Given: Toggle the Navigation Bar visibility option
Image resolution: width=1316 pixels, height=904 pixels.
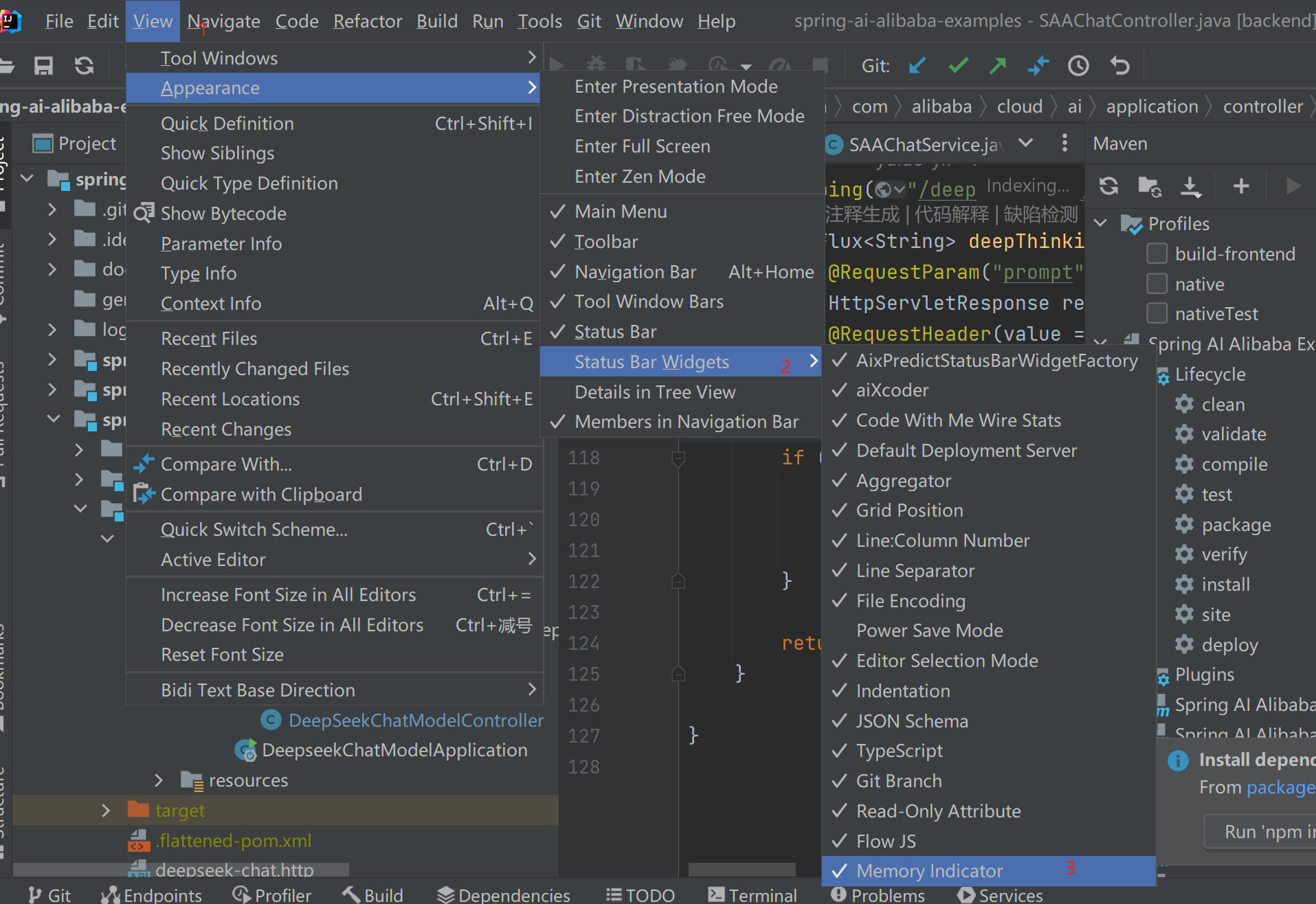Looking at the screenshot, I should [682, 272].
